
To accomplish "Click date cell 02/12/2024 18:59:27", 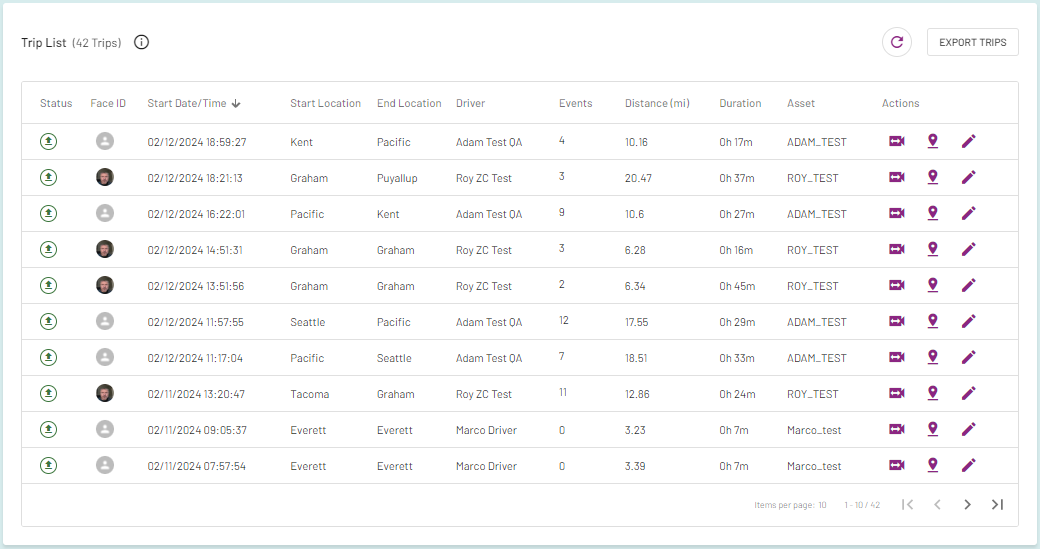I will click(197, 142).
